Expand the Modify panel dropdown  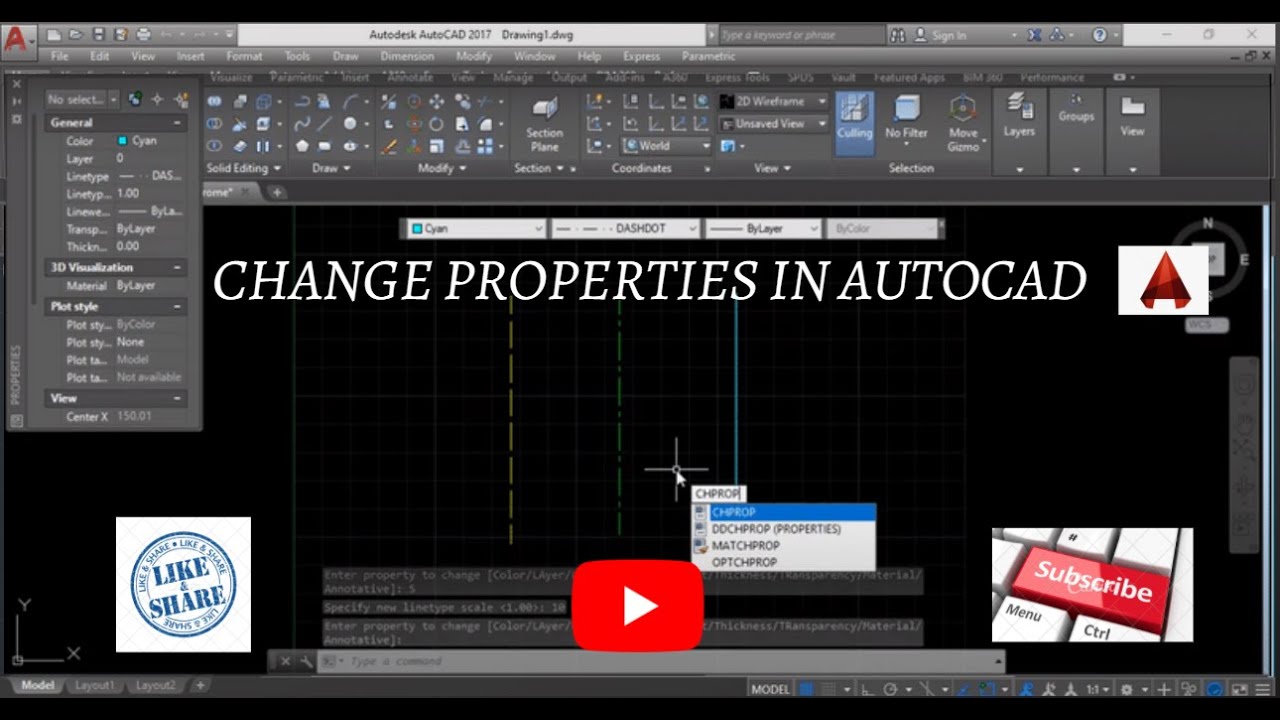(x=441, y=168)
